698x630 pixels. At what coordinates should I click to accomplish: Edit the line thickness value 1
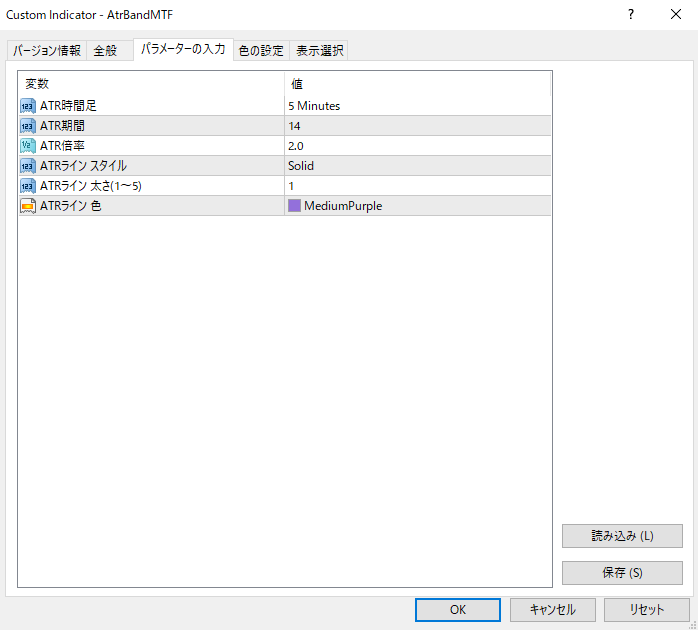pos(291,186)
